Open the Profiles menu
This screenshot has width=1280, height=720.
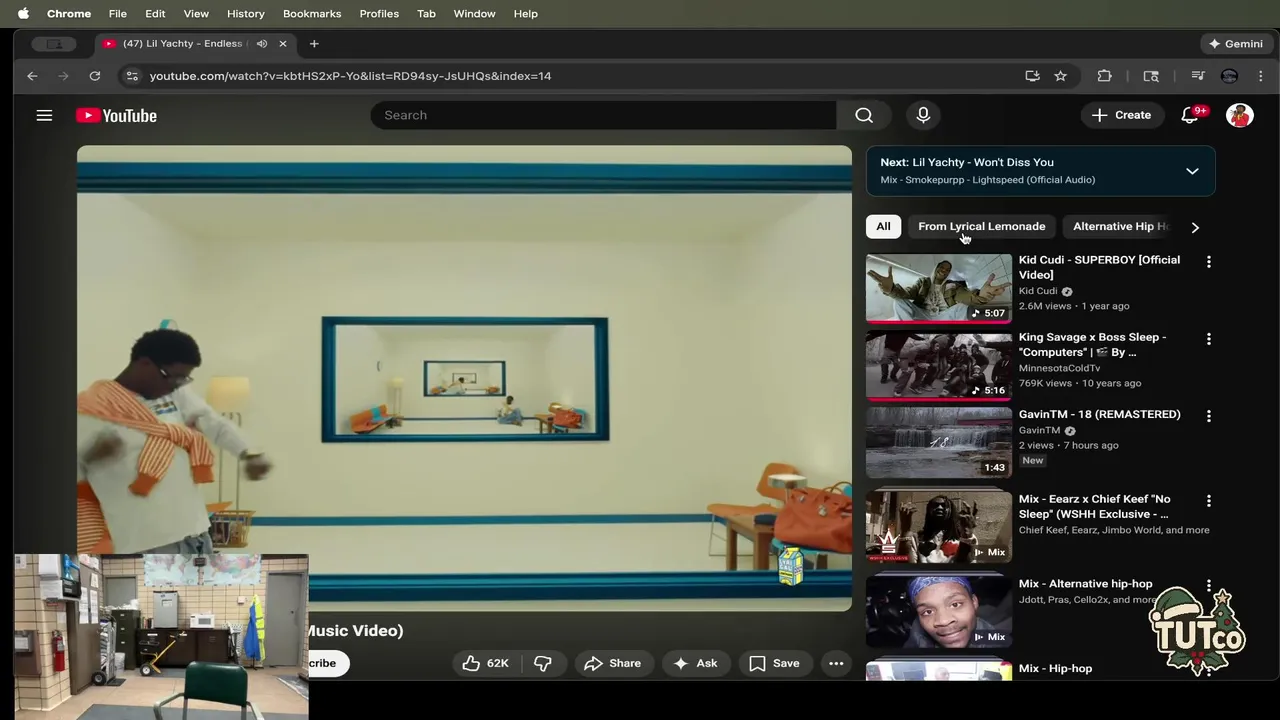click(379, 14)
